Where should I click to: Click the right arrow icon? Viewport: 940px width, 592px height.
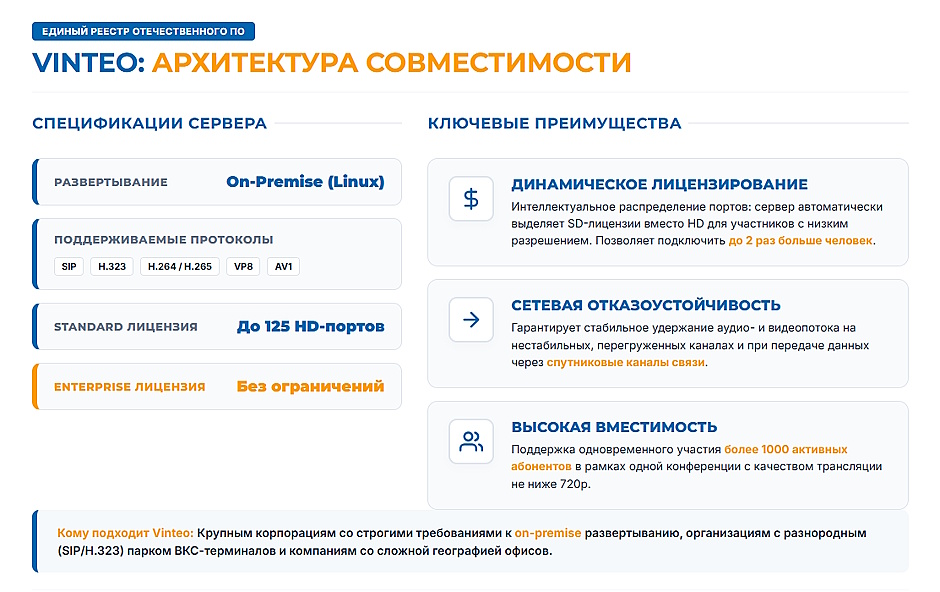[x=471, y=319]
